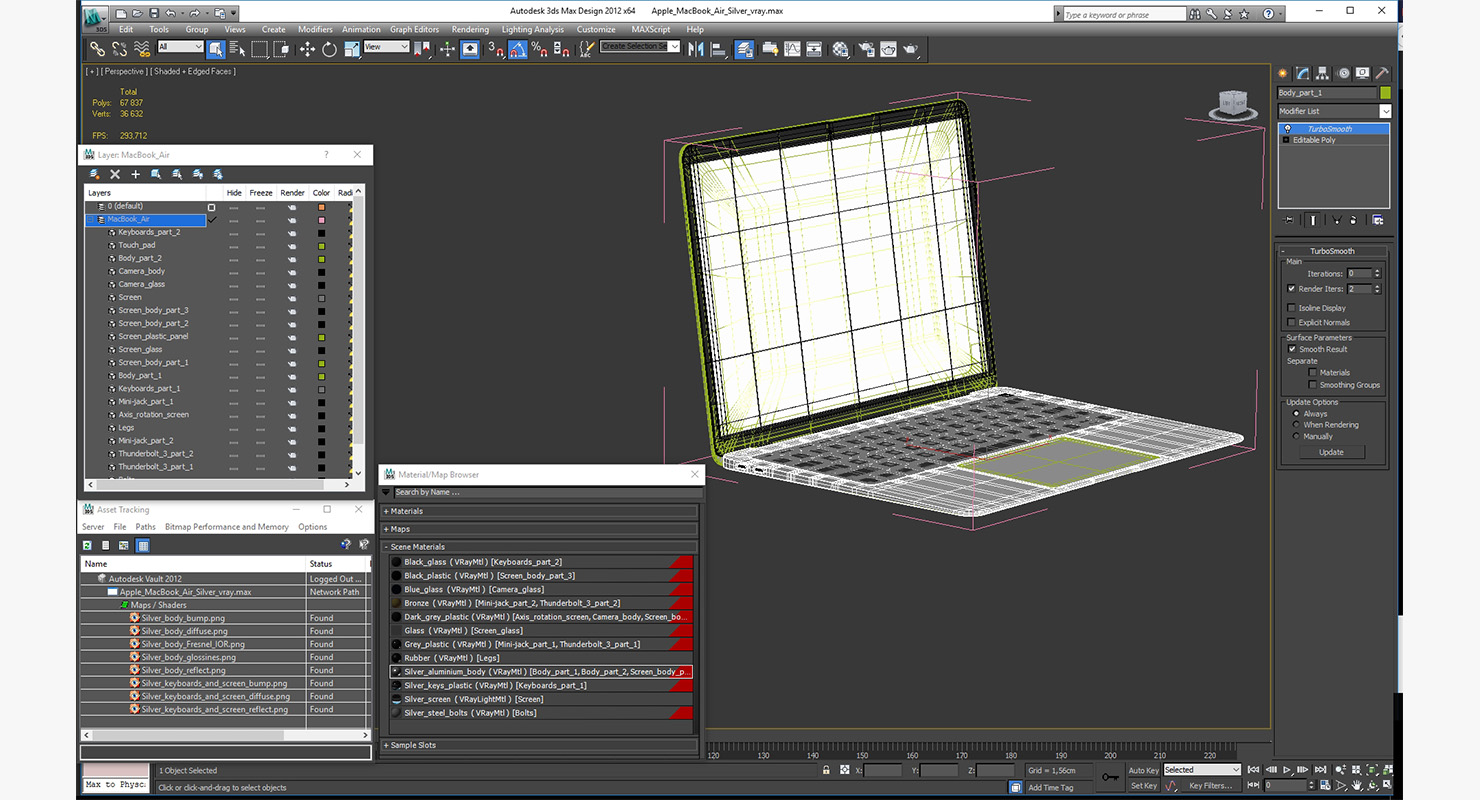This screenshot has height=800, width=1480.
Task: Open the Customize menu
Action: coord(596,29)
